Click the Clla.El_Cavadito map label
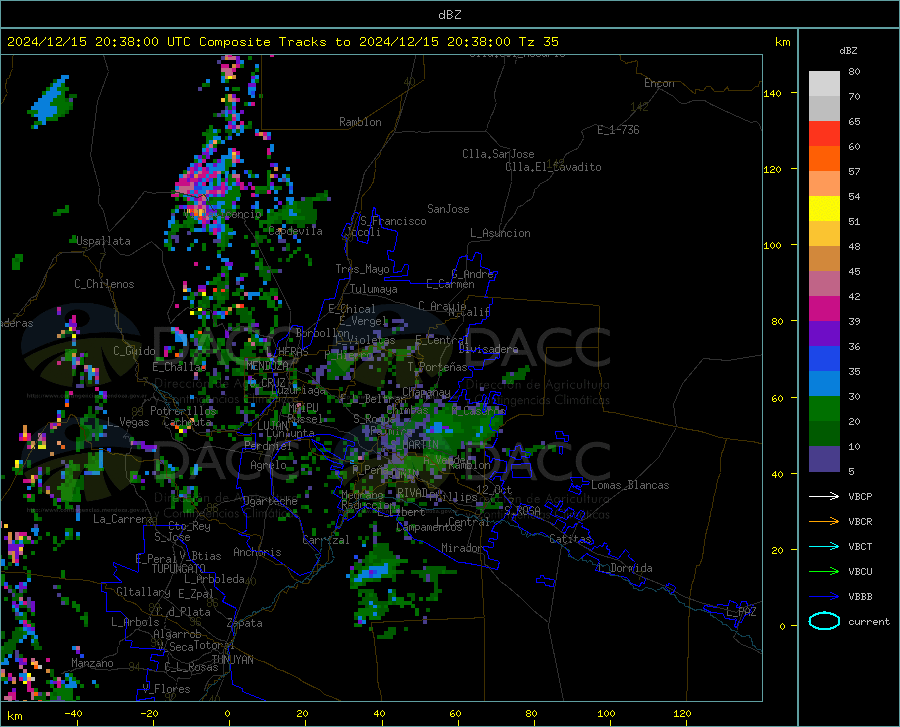The image size is (900, 727). 553,167
